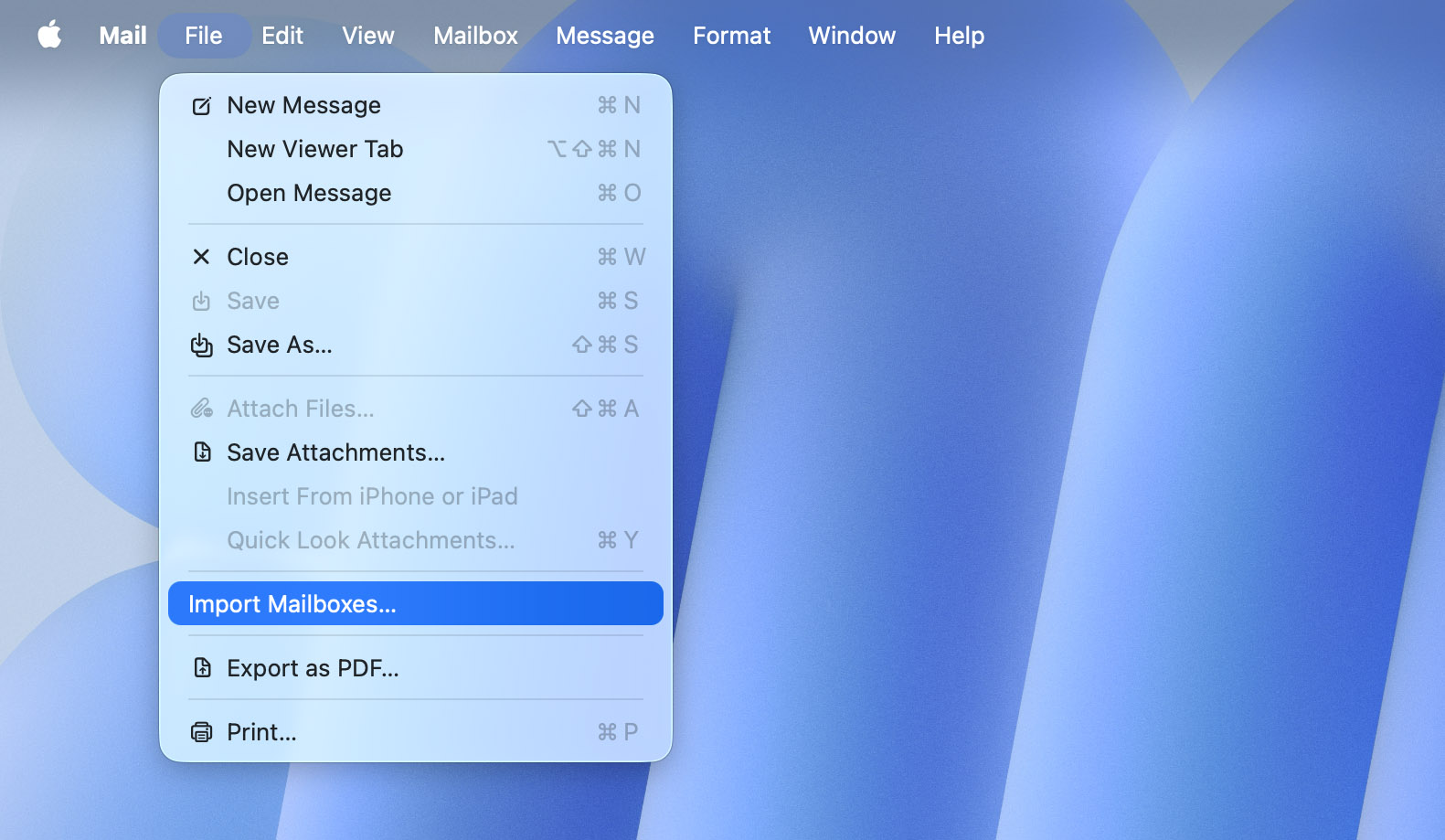This screenshot has height=840, width=1445.
Task: Open the Help menu
Action: [959, 36]
